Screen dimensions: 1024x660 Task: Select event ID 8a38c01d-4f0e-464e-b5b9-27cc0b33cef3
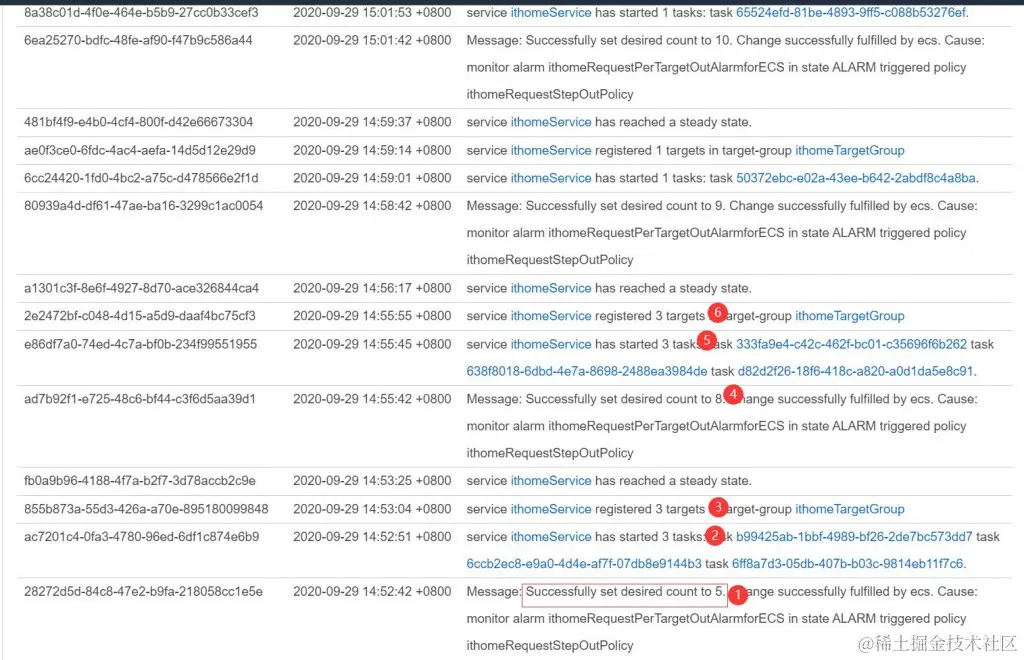coord(141,12)
